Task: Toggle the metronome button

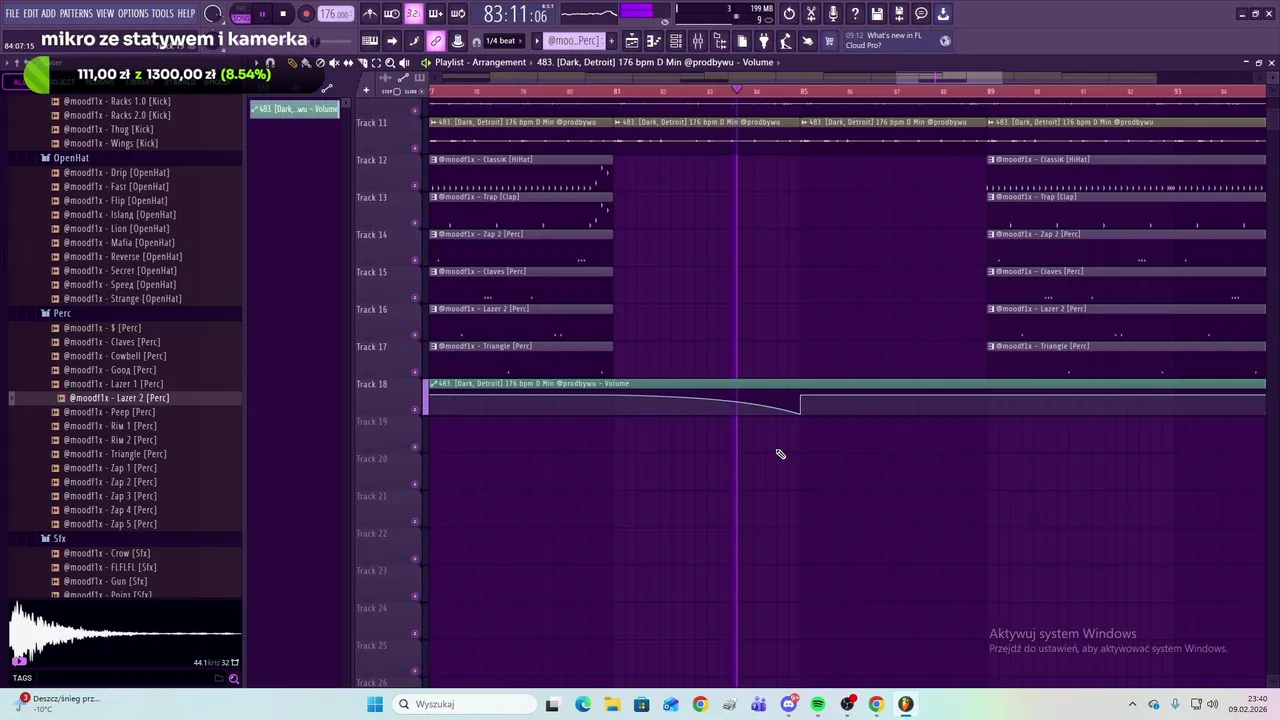Action: (370, 14)
